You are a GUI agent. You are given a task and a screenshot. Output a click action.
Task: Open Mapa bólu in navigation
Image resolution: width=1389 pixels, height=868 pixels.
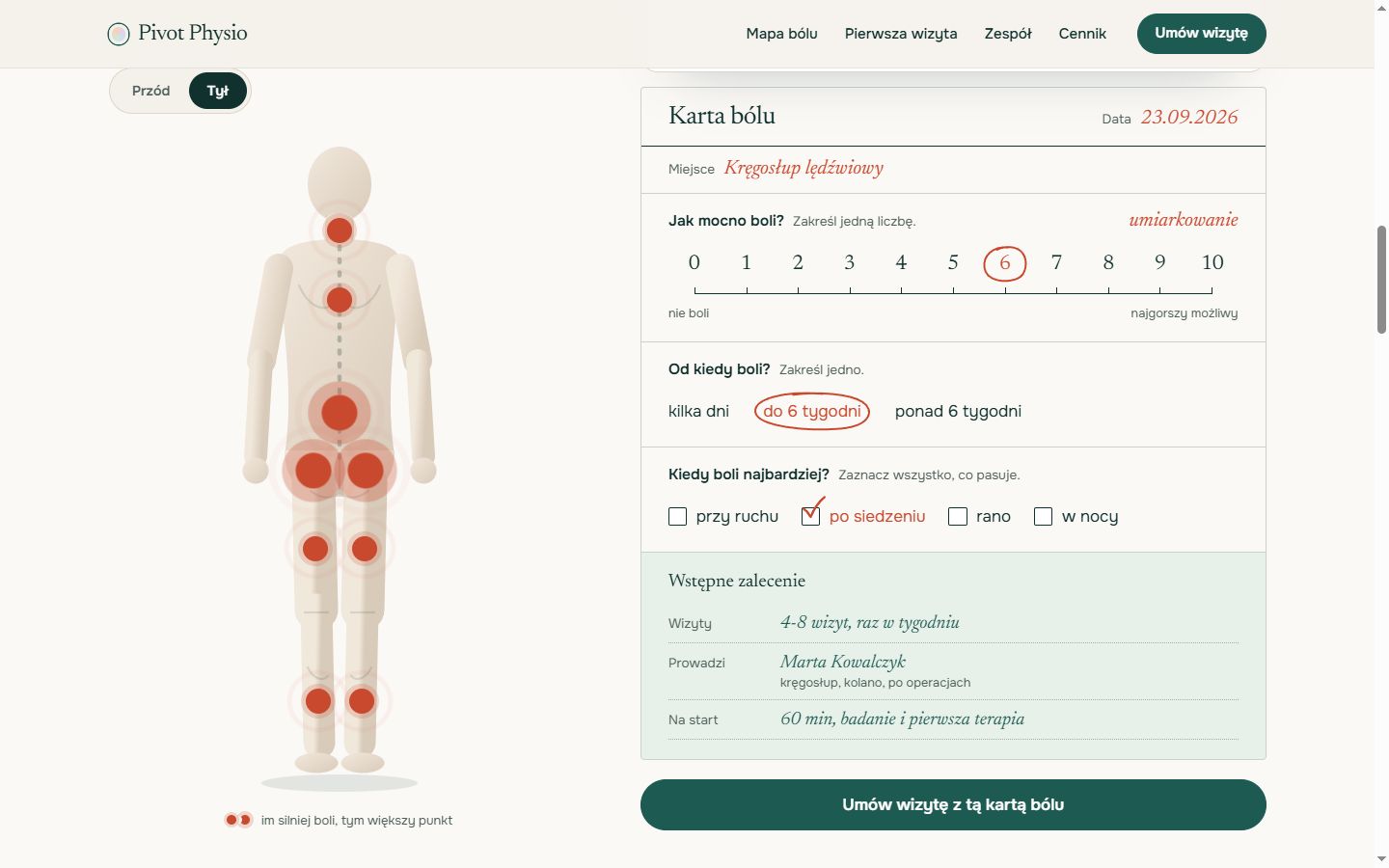point(781,34)
